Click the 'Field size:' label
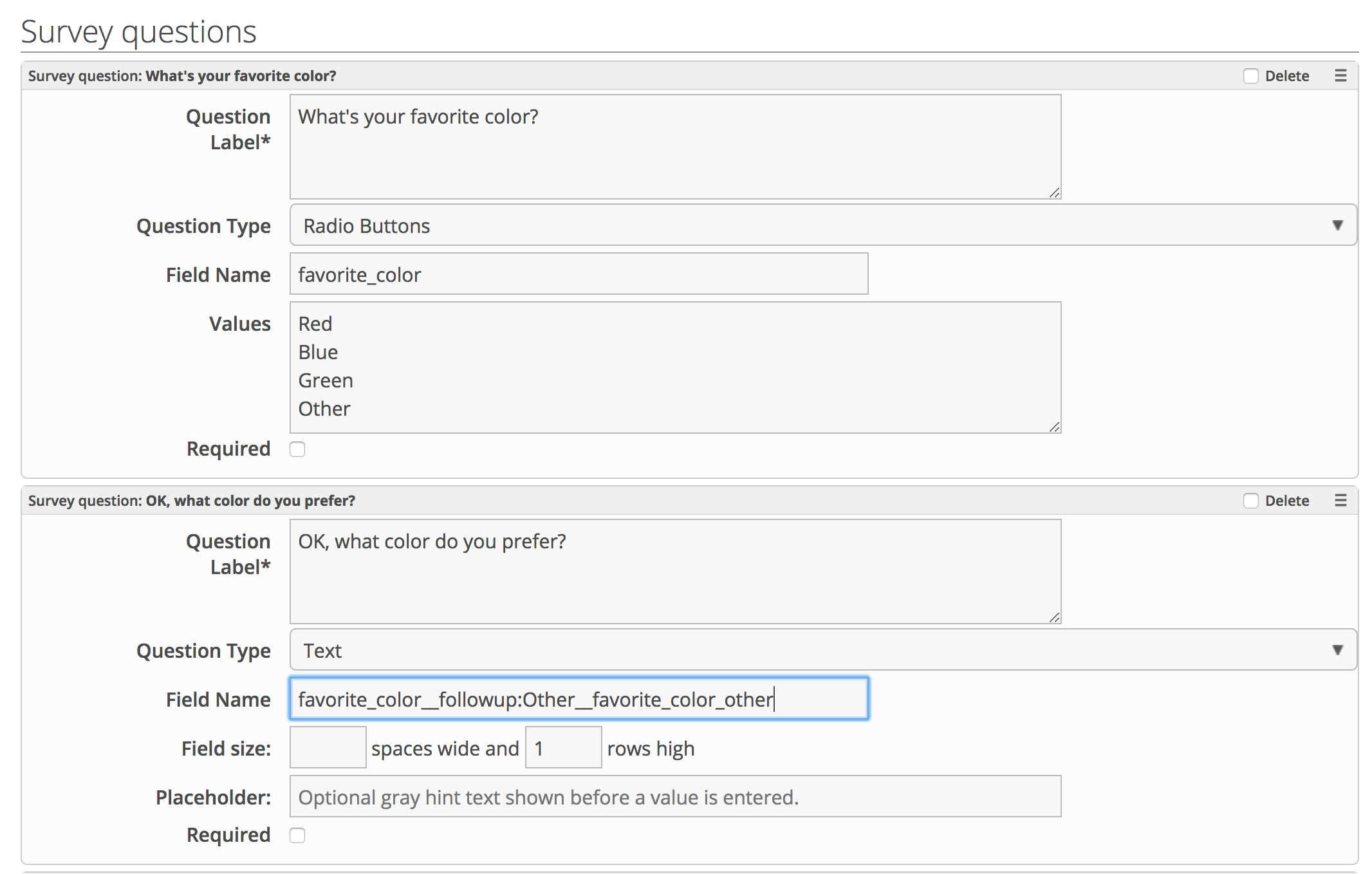Image resolution: width=1372 pixels, height=874 pixels. pos(227,748)
